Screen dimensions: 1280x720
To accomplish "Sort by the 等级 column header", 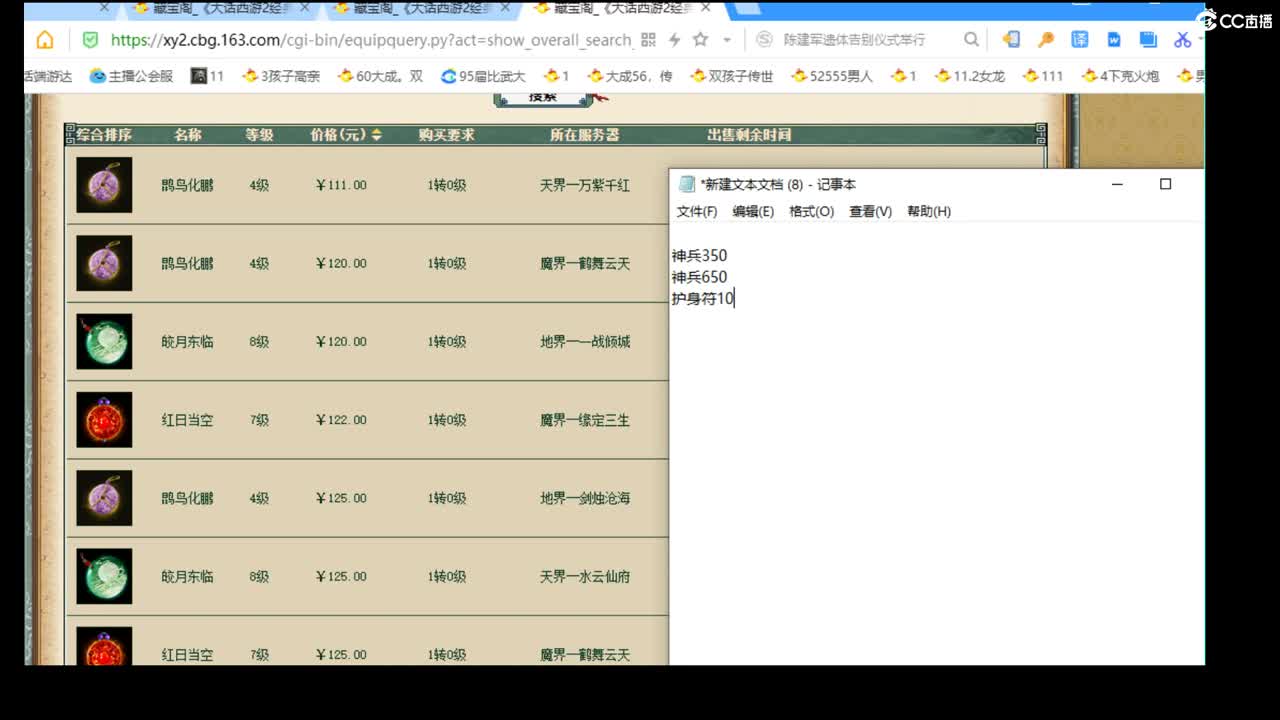I will [260, 135].
